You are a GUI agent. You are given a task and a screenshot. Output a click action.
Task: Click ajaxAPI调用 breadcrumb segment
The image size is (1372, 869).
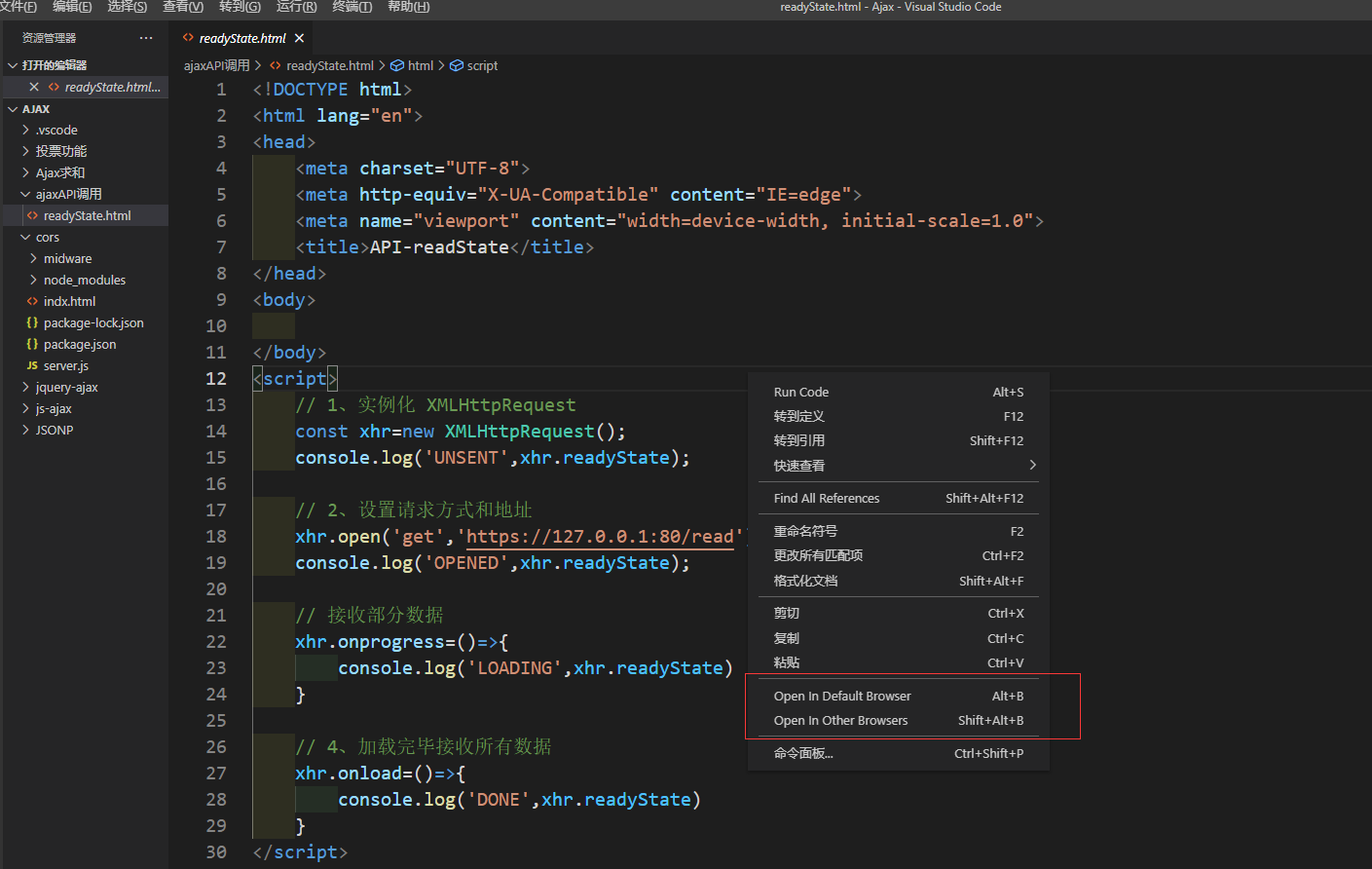216,65
